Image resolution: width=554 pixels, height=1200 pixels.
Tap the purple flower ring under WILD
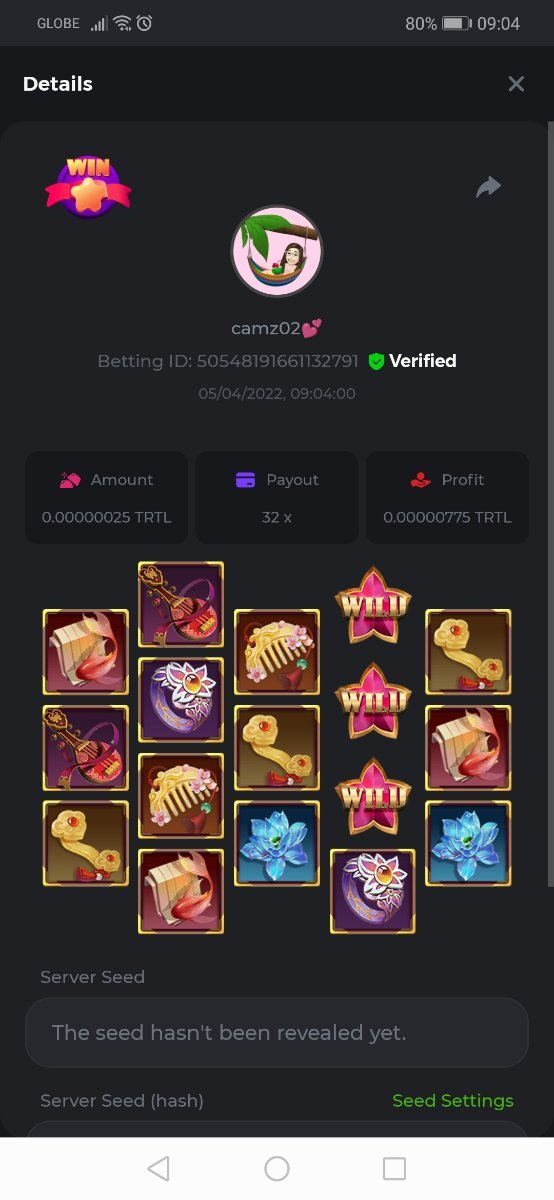pos(373,891)
